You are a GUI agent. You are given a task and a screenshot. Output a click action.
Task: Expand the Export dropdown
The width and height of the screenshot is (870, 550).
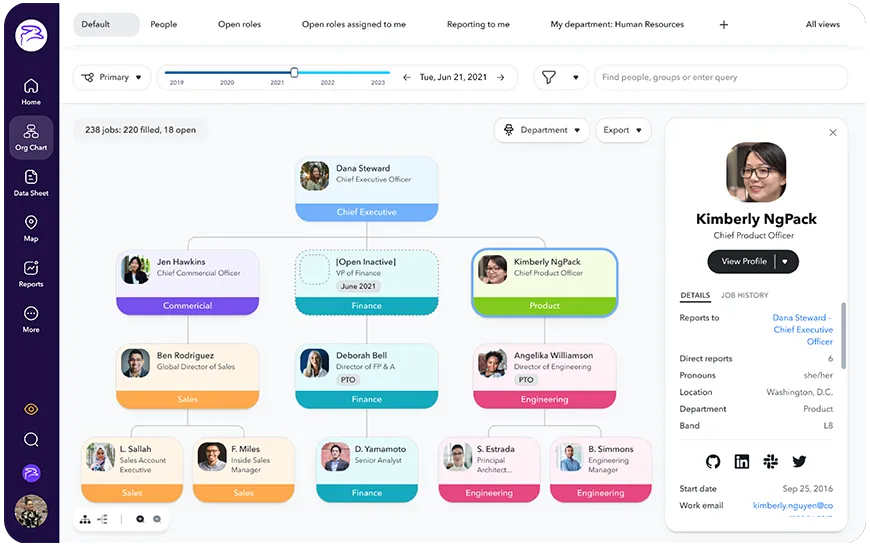coord(623,130)
